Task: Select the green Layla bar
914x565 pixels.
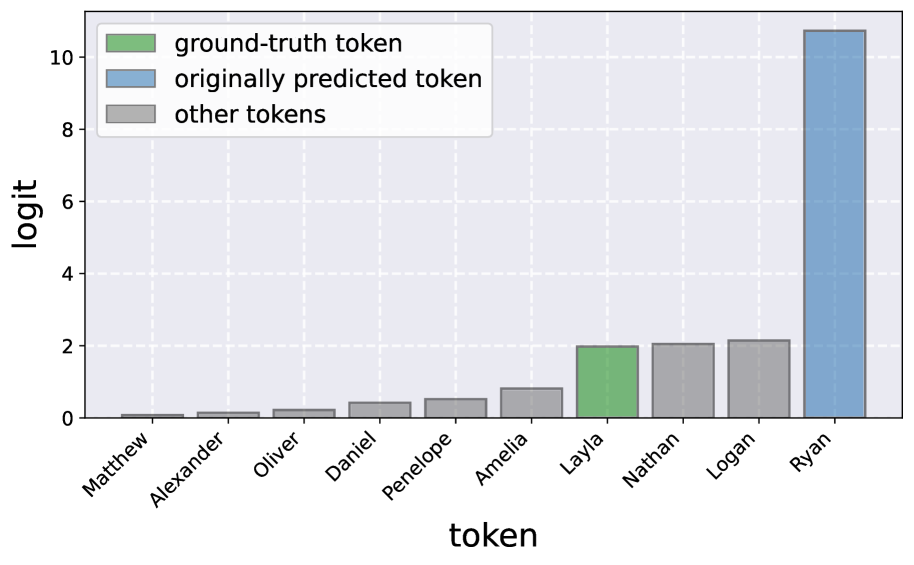Action: pos(607,382)
